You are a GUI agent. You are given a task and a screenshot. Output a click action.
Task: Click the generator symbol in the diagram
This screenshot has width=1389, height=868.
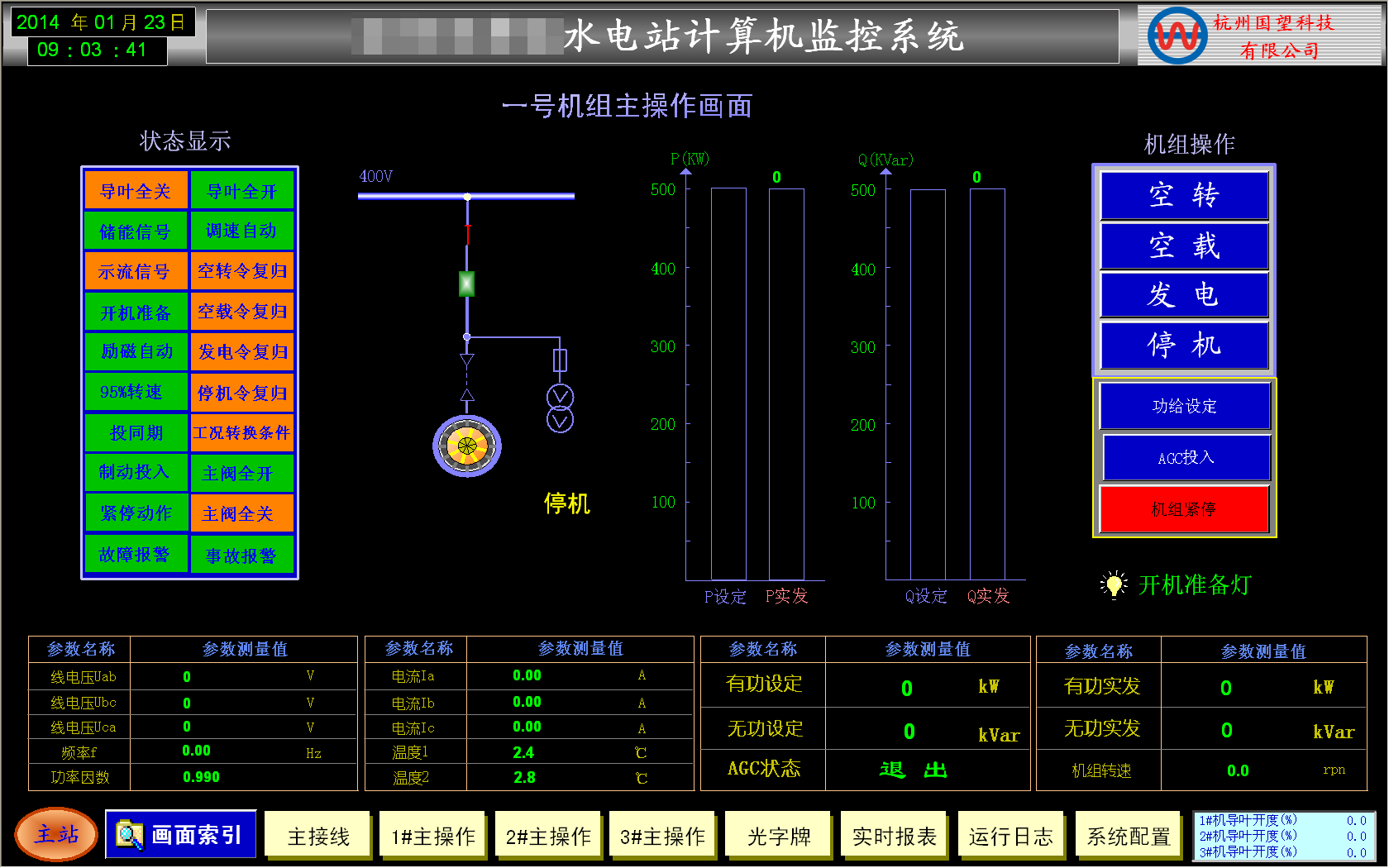pyautogui.click(x=467, y=446)
